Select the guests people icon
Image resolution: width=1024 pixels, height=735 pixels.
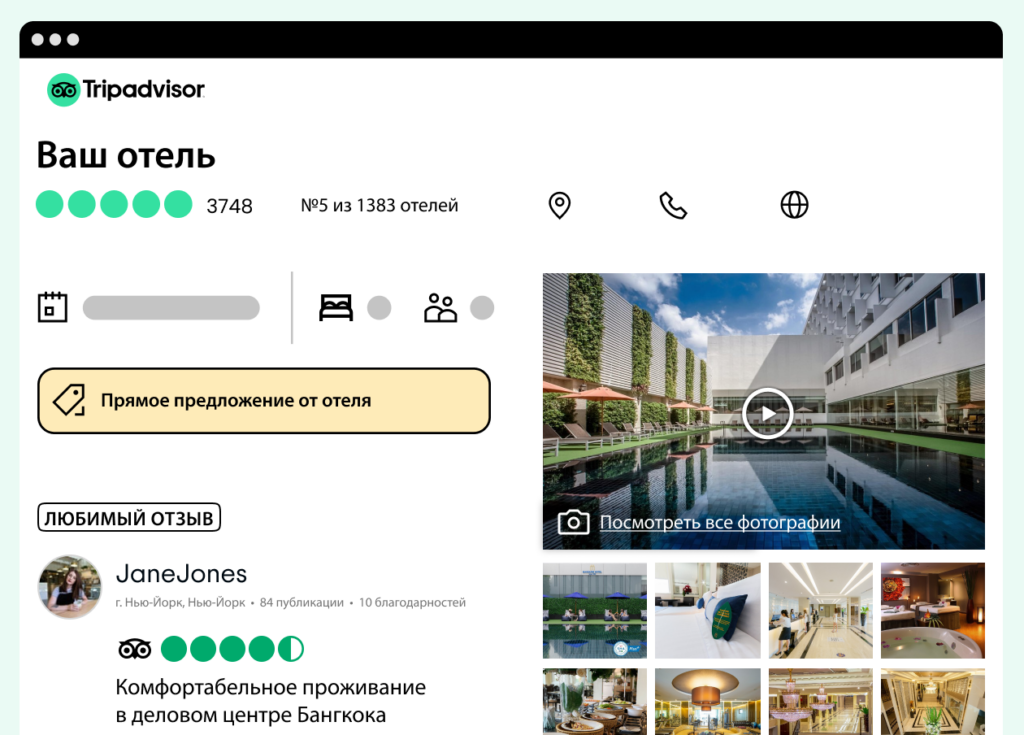[x=440, y=308]
